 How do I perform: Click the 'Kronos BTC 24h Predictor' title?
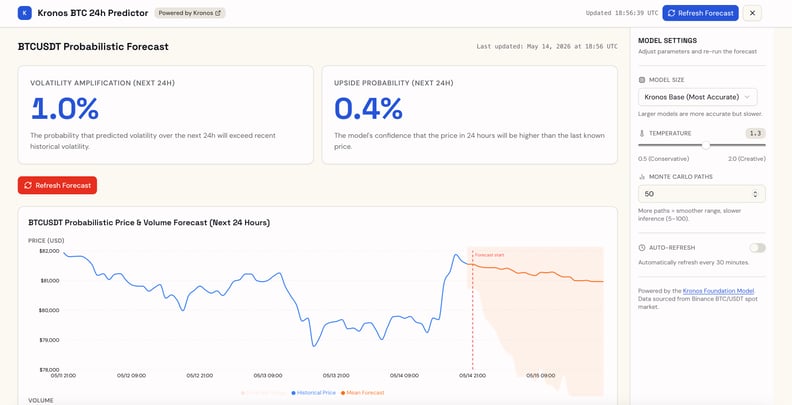point(93,13)
